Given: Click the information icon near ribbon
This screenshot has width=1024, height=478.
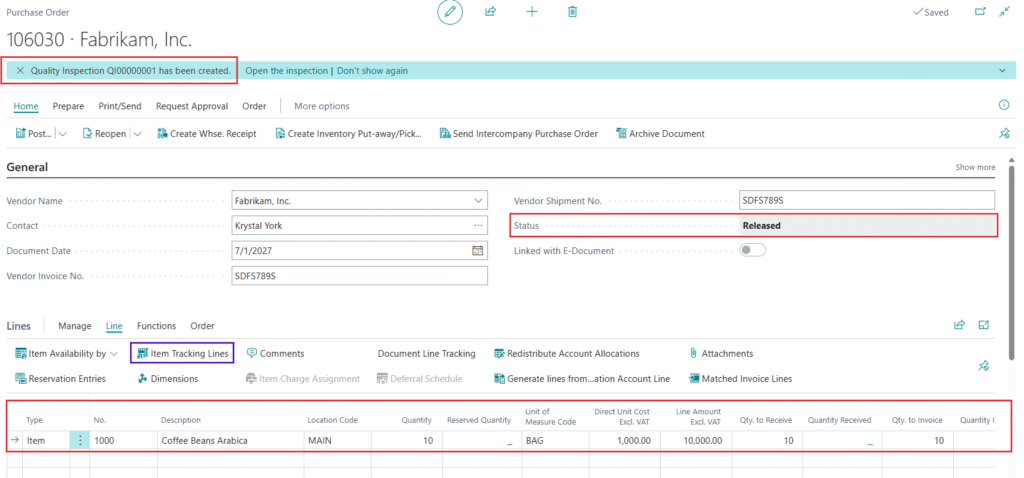Looking at the screenshot, I should [x=1004, y=105].
